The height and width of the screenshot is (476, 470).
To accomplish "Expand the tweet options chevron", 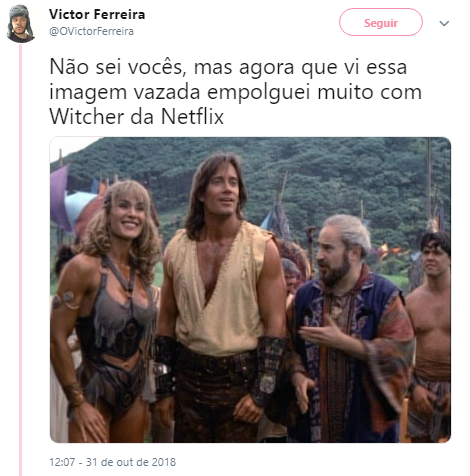I will tap(444, 23).
